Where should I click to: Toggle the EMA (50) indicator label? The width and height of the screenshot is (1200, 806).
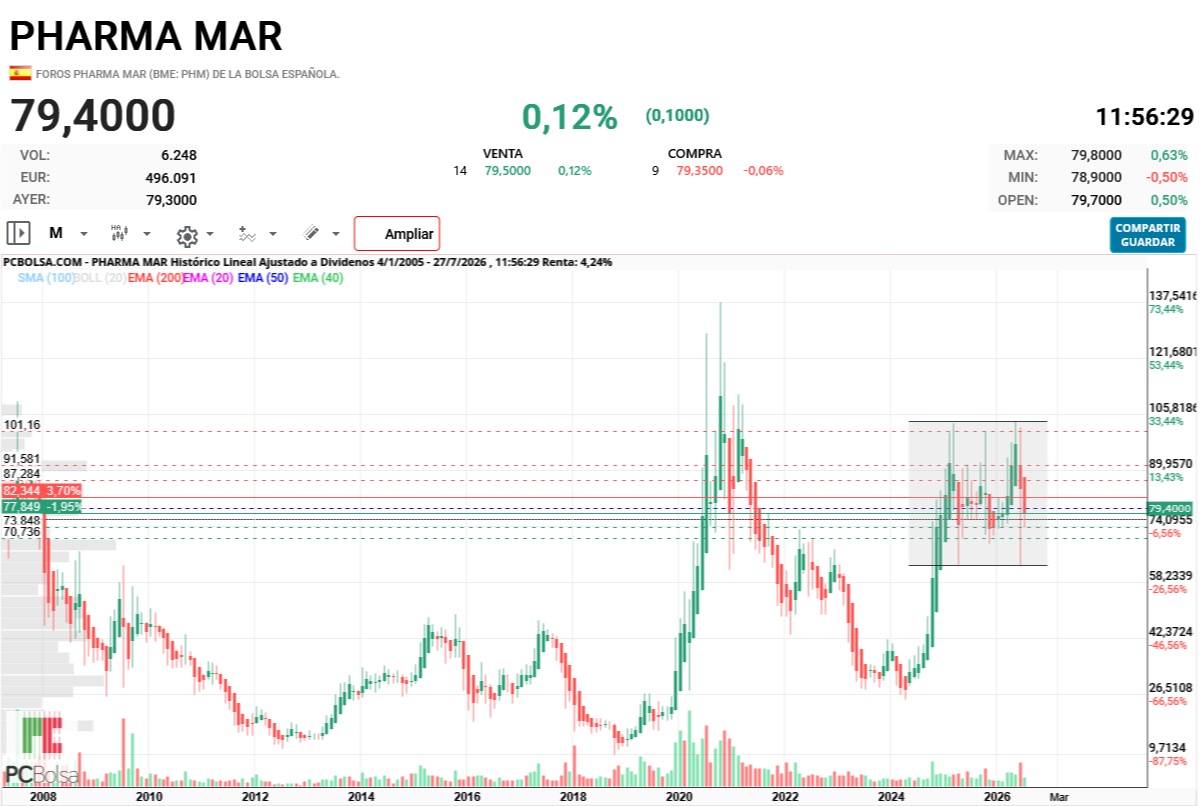(263, 278)
